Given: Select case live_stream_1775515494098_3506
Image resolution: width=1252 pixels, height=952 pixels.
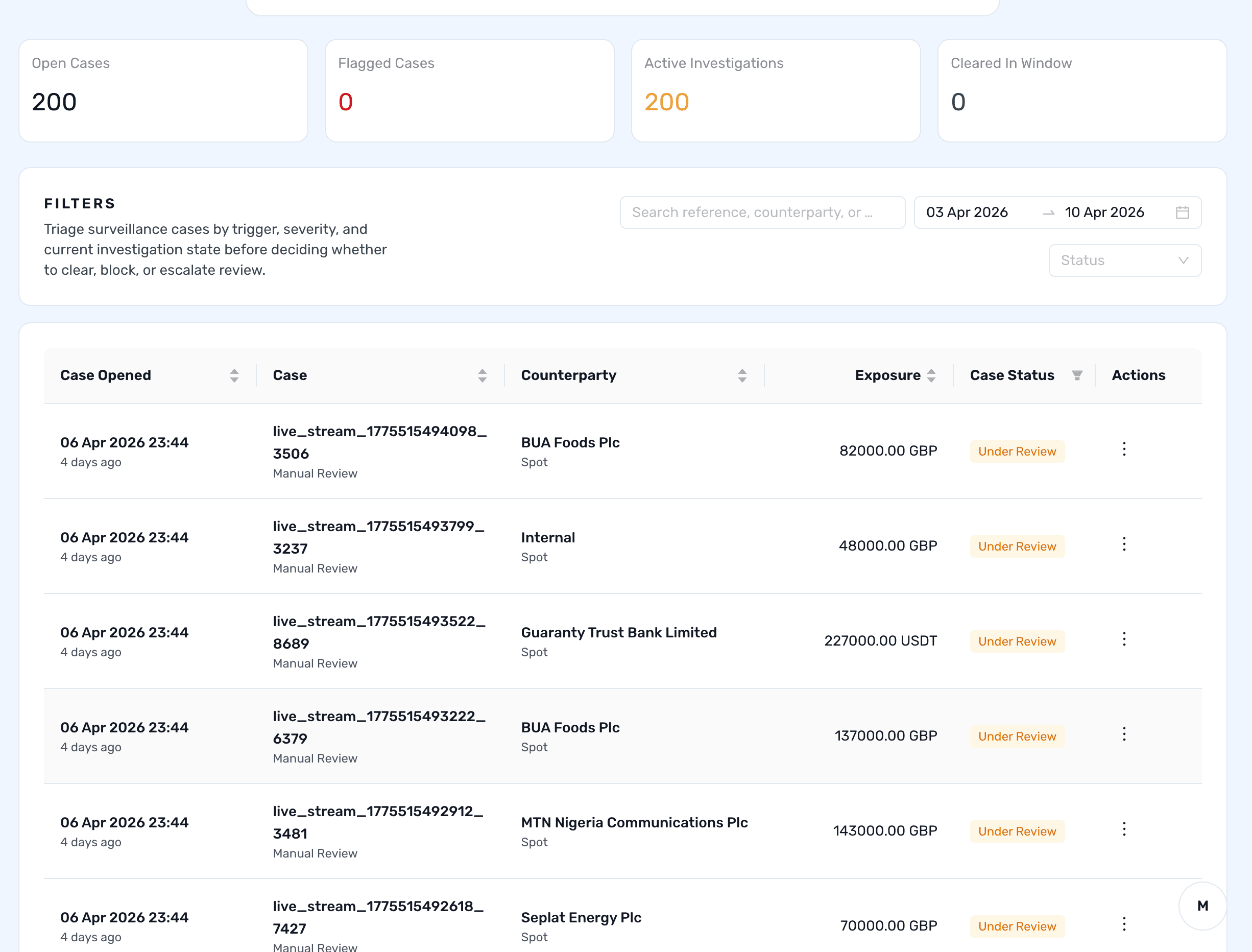Looking at the screenshot, I should [379, 443].
